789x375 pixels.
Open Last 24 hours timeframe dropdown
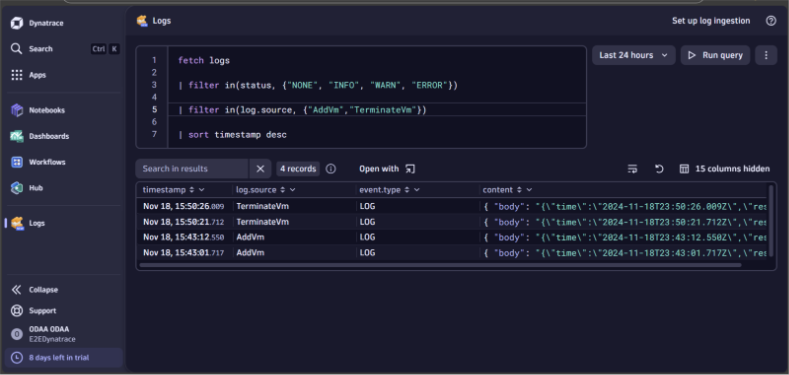(634, 55)
